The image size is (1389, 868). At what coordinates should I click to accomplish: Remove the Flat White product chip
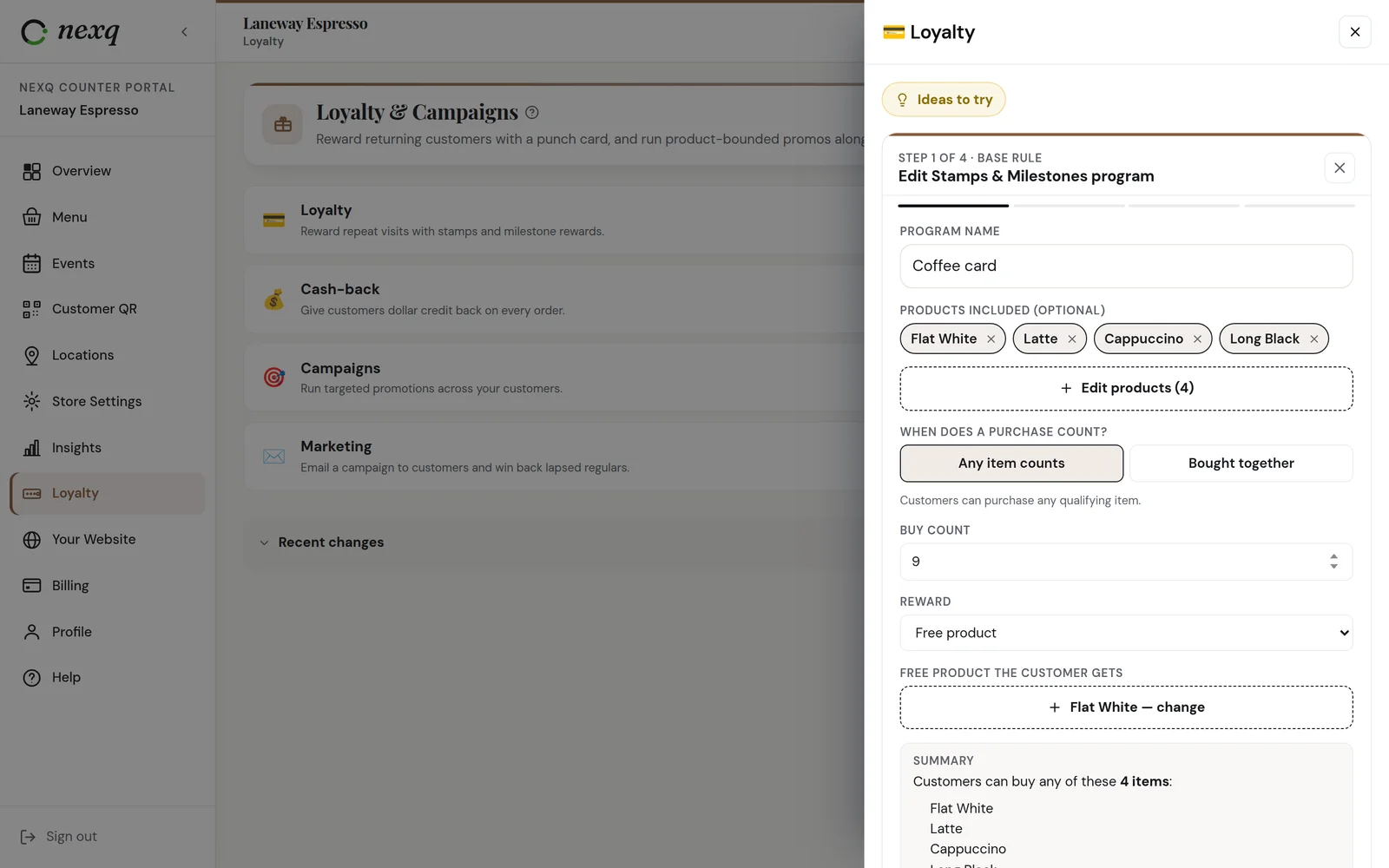click(x=991, y=339)
